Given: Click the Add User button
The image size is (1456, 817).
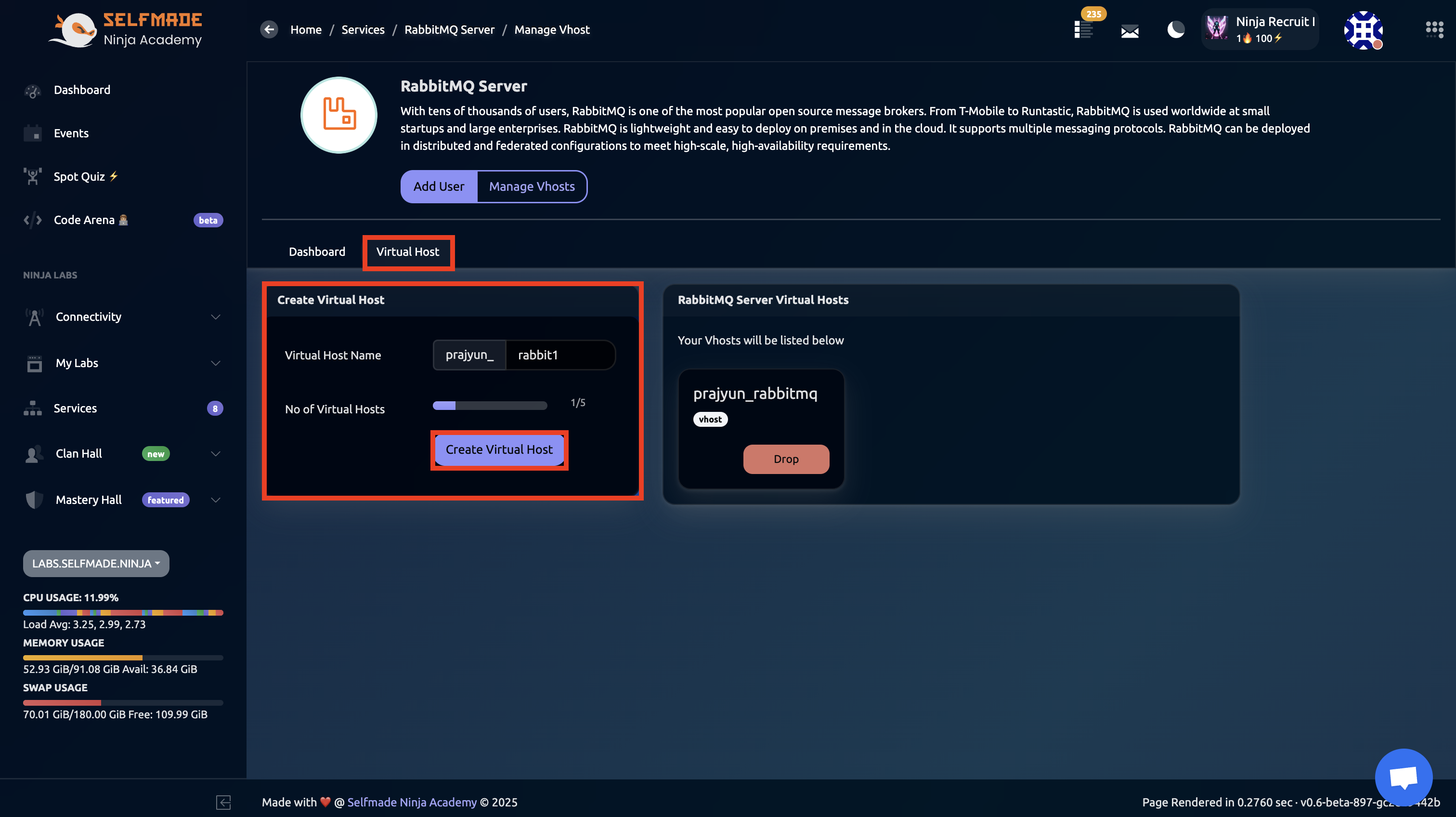Looking at the screenshot, I should pyautogui.click(x=439, y=186).
